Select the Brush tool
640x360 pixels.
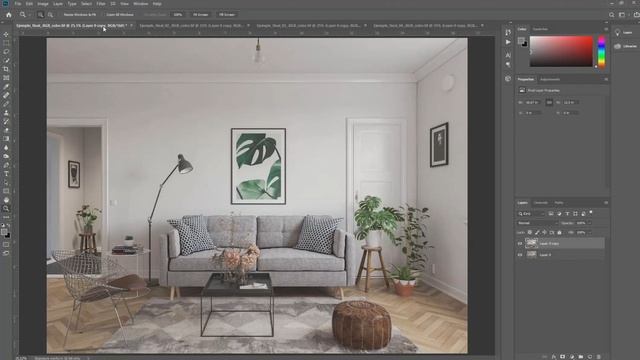click(x=6, y=104)
